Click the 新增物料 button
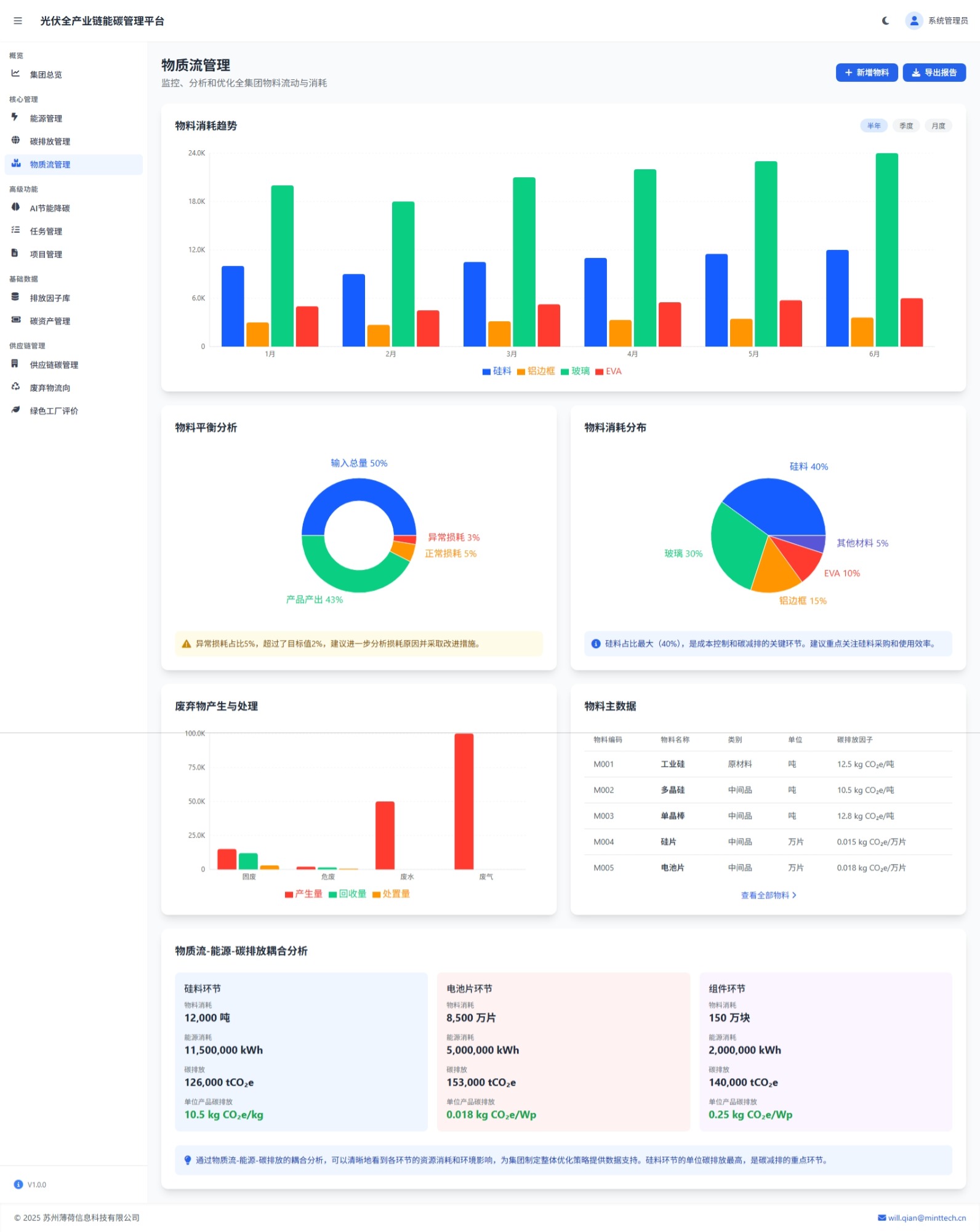Screen dimensions: 980x1232 [866, 73]
